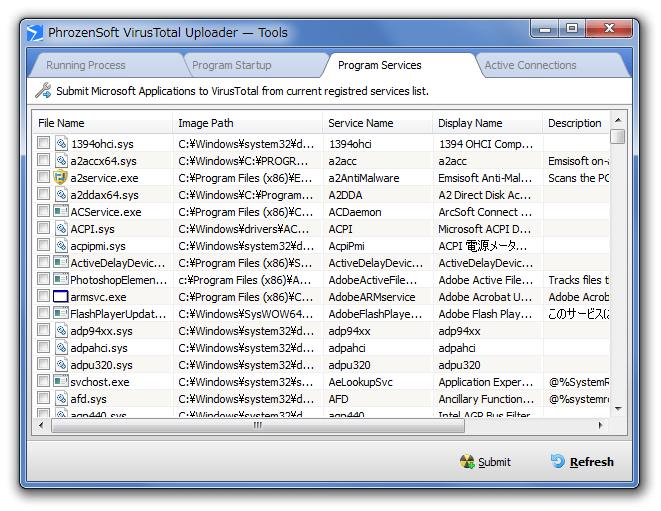
Task: Click the adpahci.sys file icon
Action: click(x=61, y=347)
